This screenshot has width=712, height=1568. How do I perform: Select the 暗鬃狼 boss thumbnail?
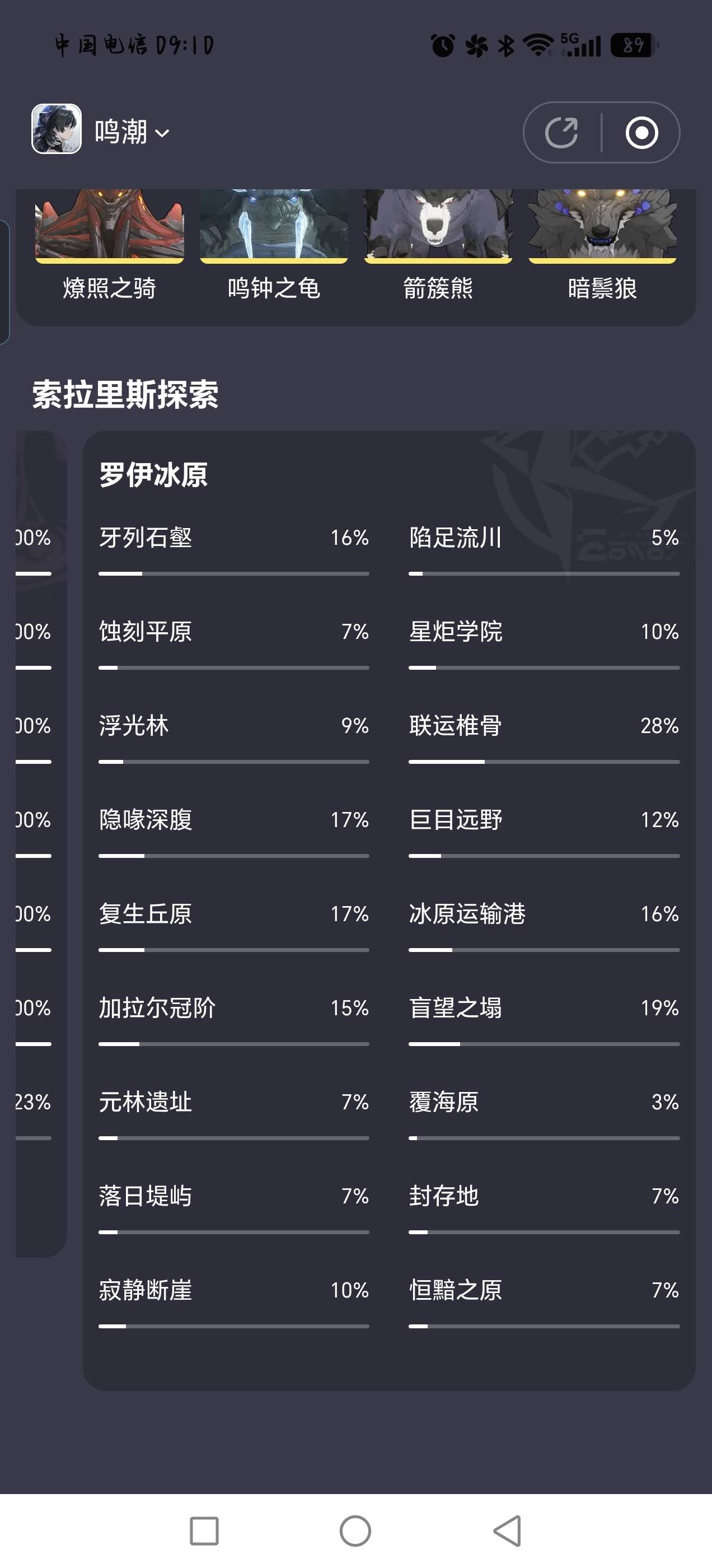(602, 245)
